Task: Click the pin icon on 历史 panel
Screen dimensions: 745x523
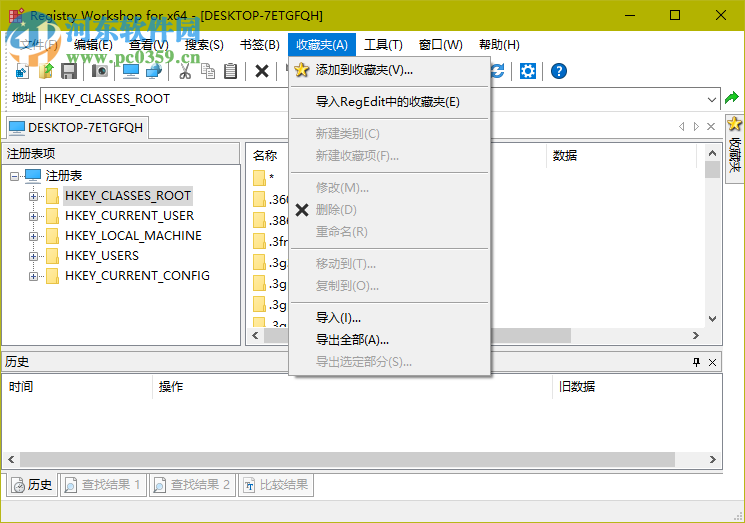Action: click(697, 362)
